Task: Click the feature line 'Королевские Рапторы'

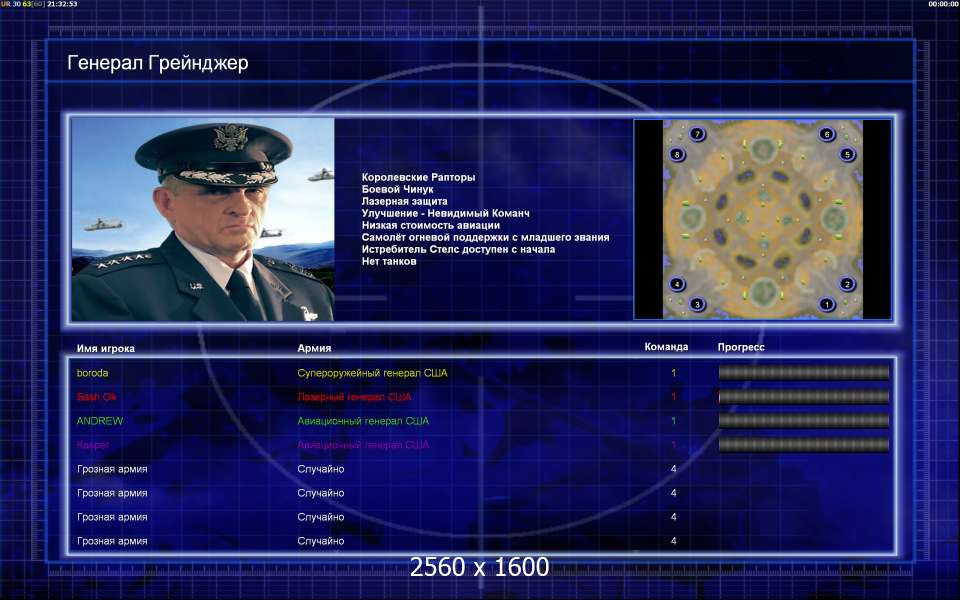Action: point(418,178)
